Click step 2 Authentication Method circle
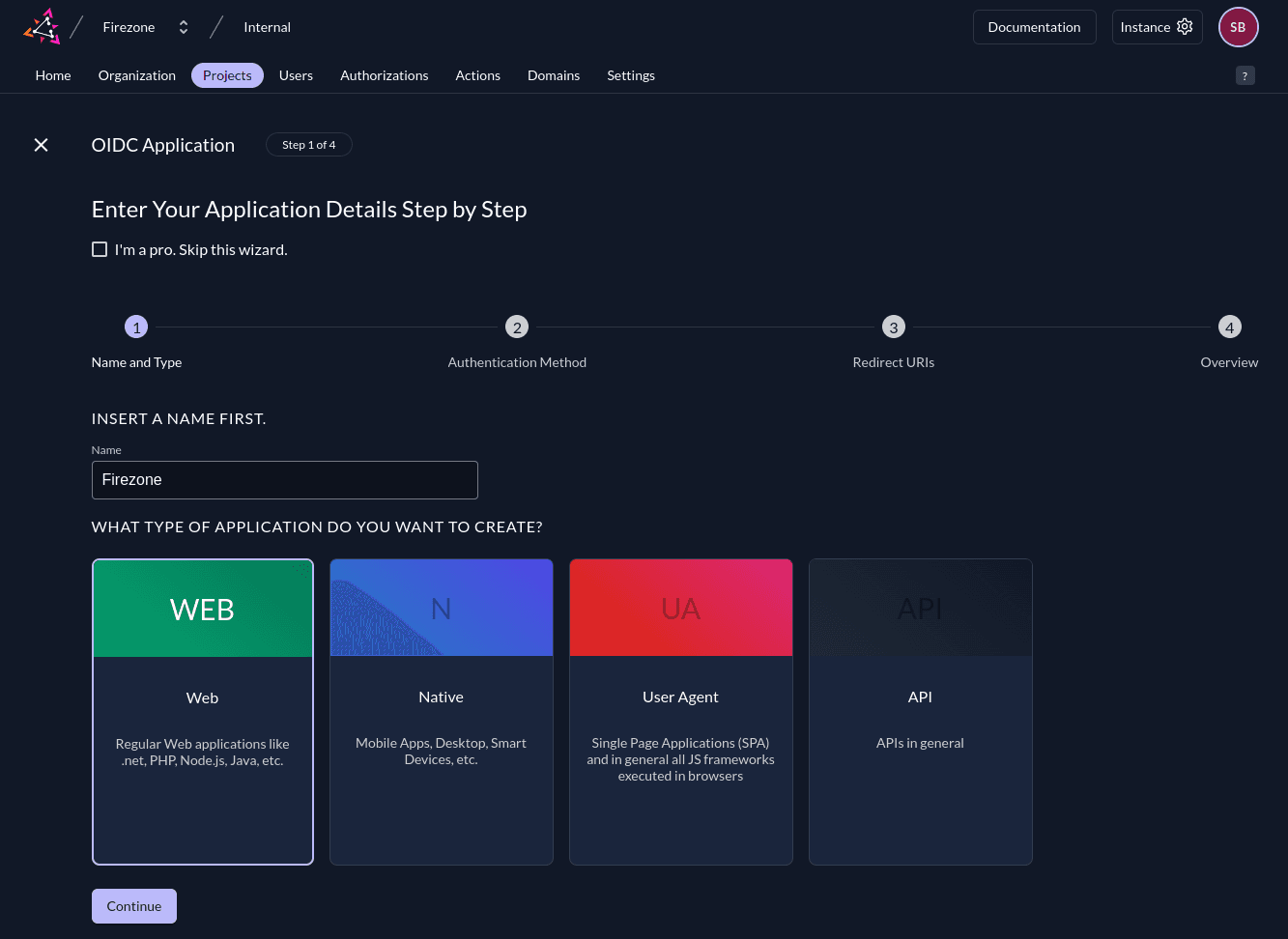1288x939 pixels. [x=517, y=327]
